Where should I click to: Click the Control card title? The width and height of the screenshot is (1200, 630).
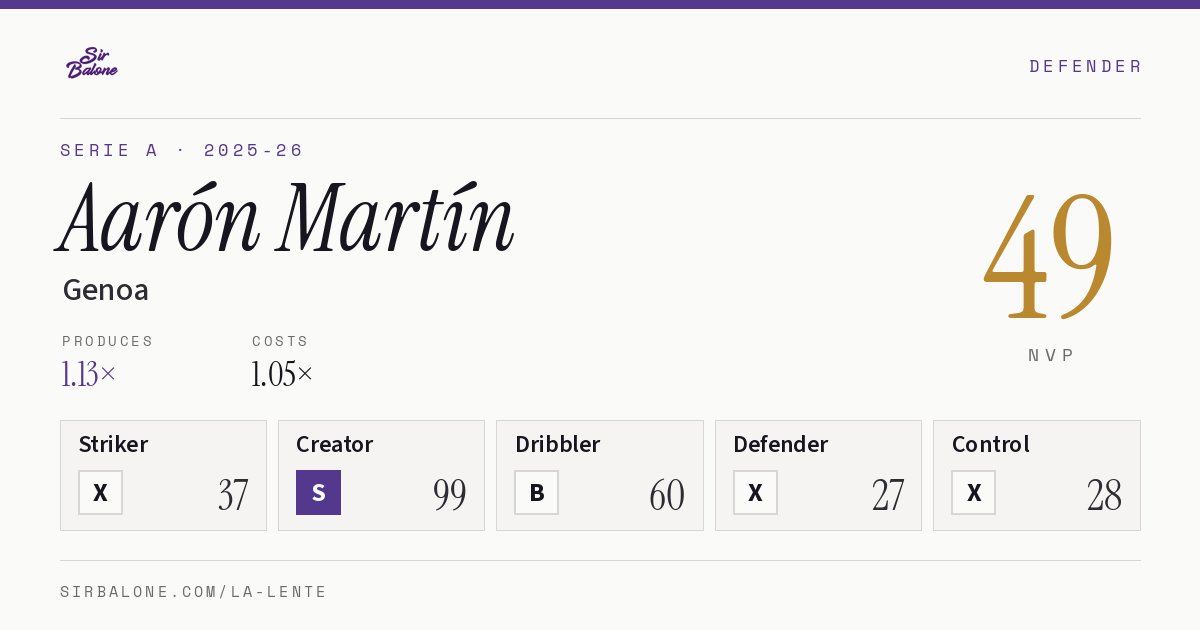(x=991, y=444)
